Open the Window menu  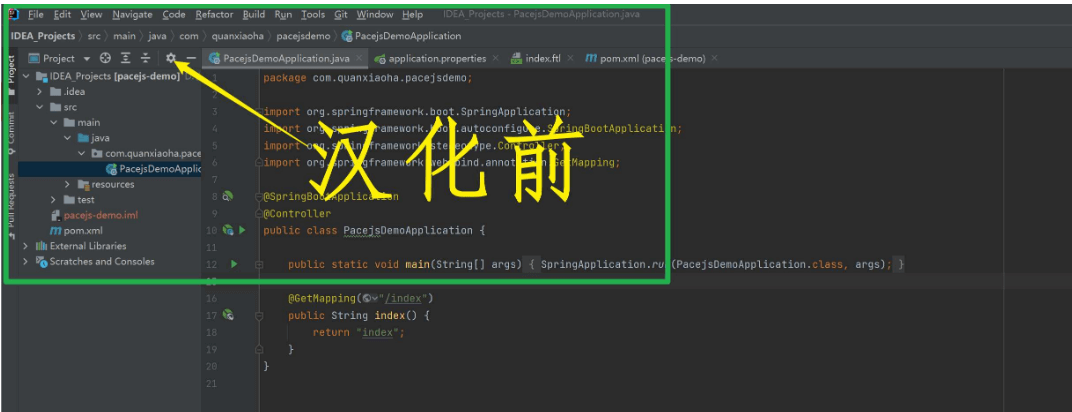[x=375, y=14]
